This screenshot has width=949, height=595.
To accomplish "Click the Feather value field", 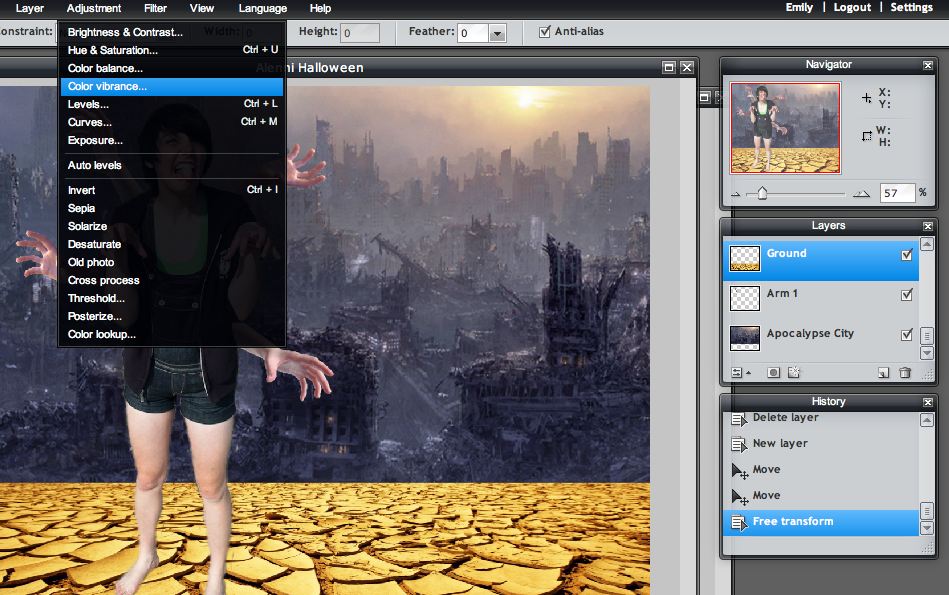I will coord(473,33).
